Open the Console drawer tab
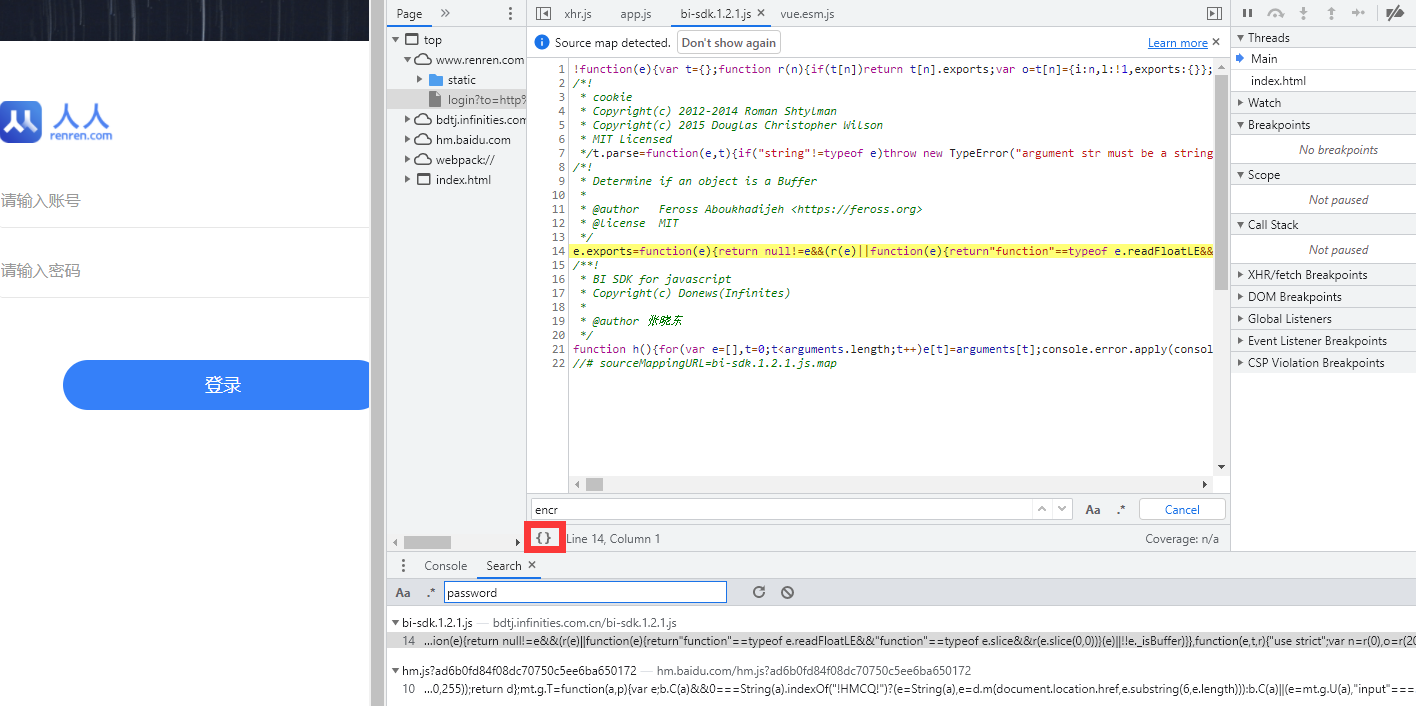1416x706 pixels. (446, 566)
